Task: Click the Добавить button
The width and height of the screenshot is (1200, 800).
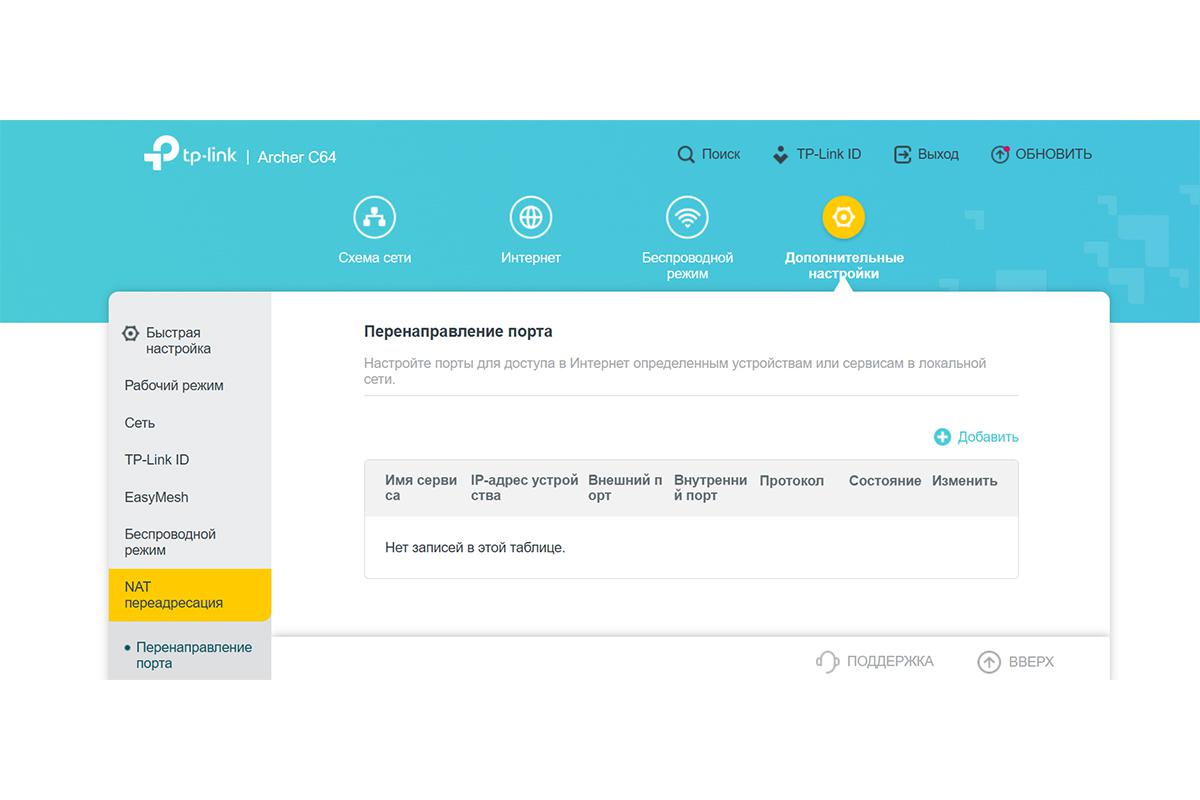Action: click(x=977, y=437)
